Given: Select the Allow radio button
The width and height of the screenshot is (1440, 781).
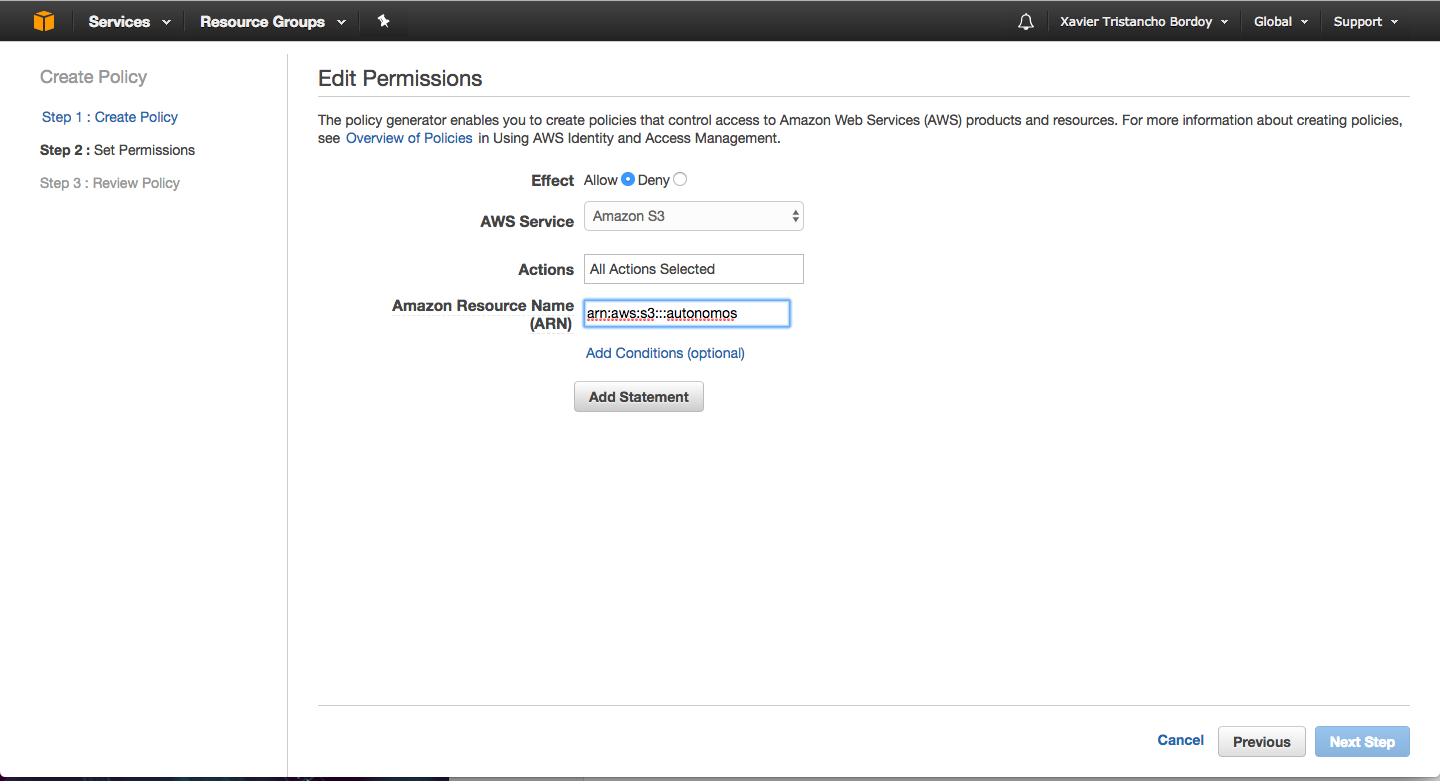Looking at the screenshot, I should coord(628,179).
